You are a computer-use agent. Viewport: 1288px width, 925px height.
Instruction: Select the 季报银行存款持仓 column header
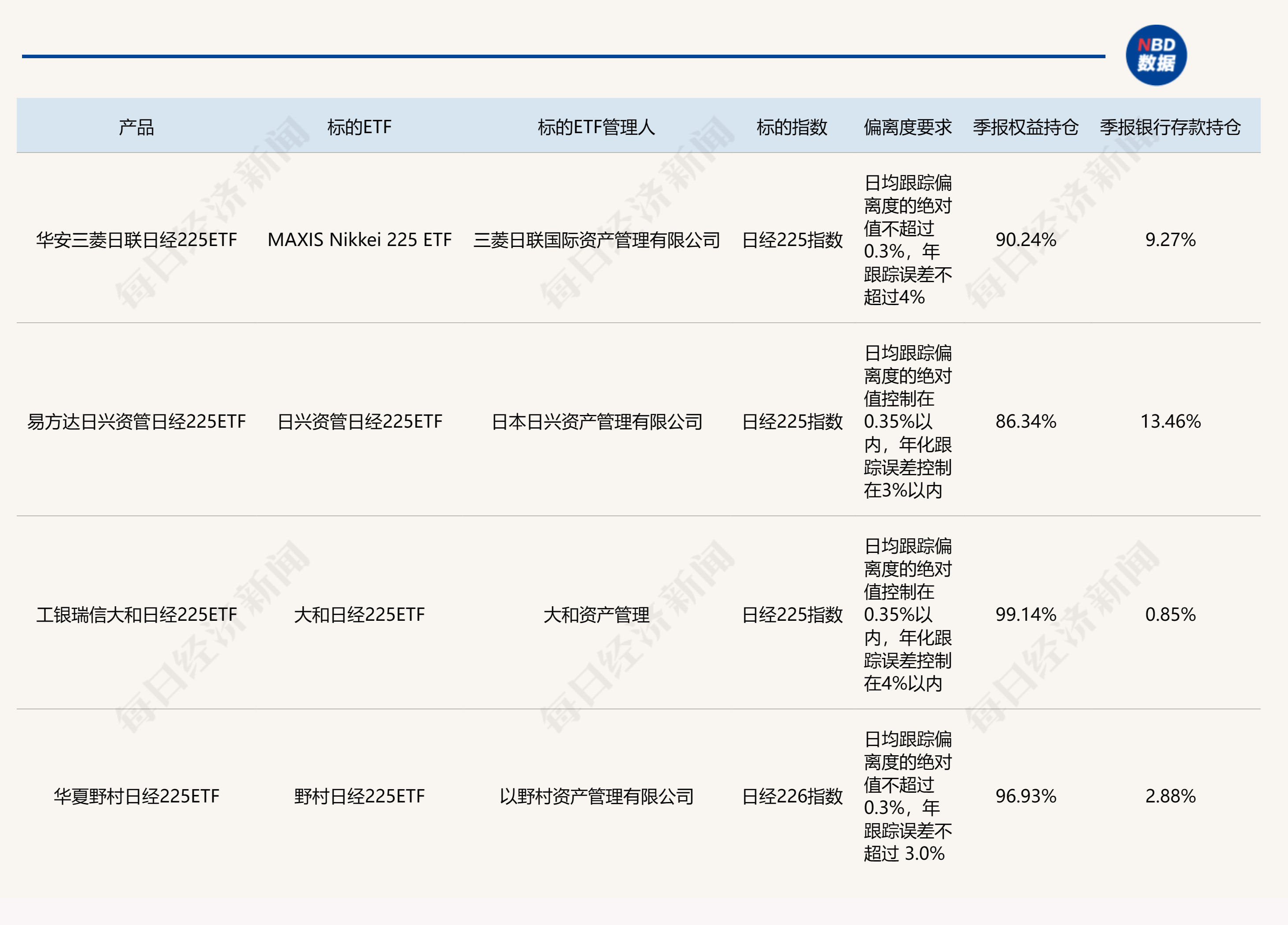pyautogui.click(x=1170, y=127)
